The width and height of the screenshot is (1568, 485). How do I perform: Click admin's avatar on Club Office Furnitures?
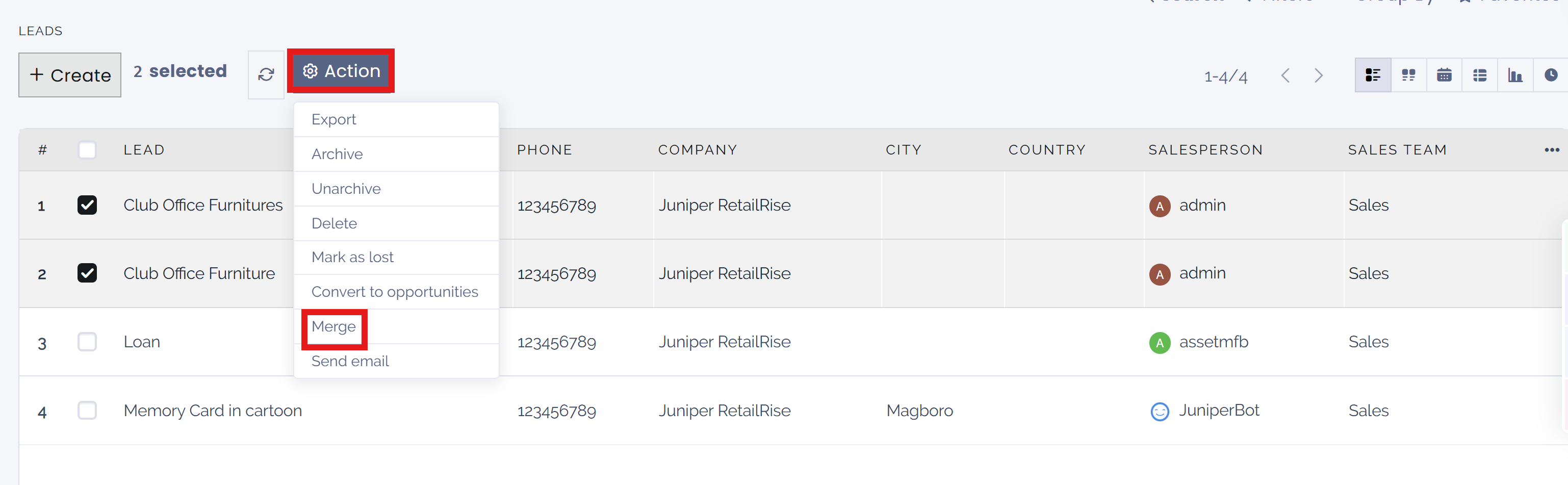point(1160,206)
